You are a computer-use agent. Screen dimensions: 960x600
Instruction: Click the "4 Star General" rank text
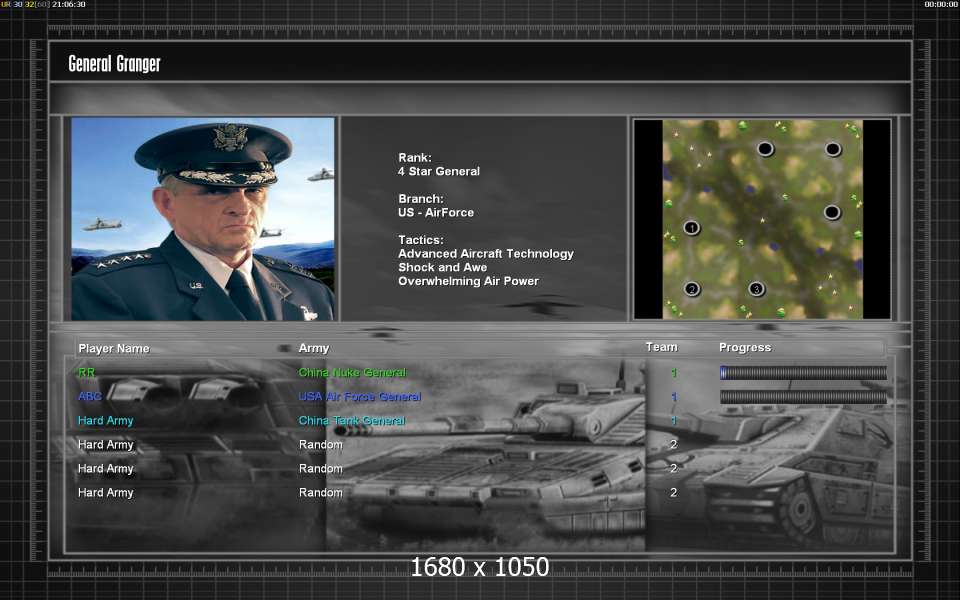pos(438,171)
